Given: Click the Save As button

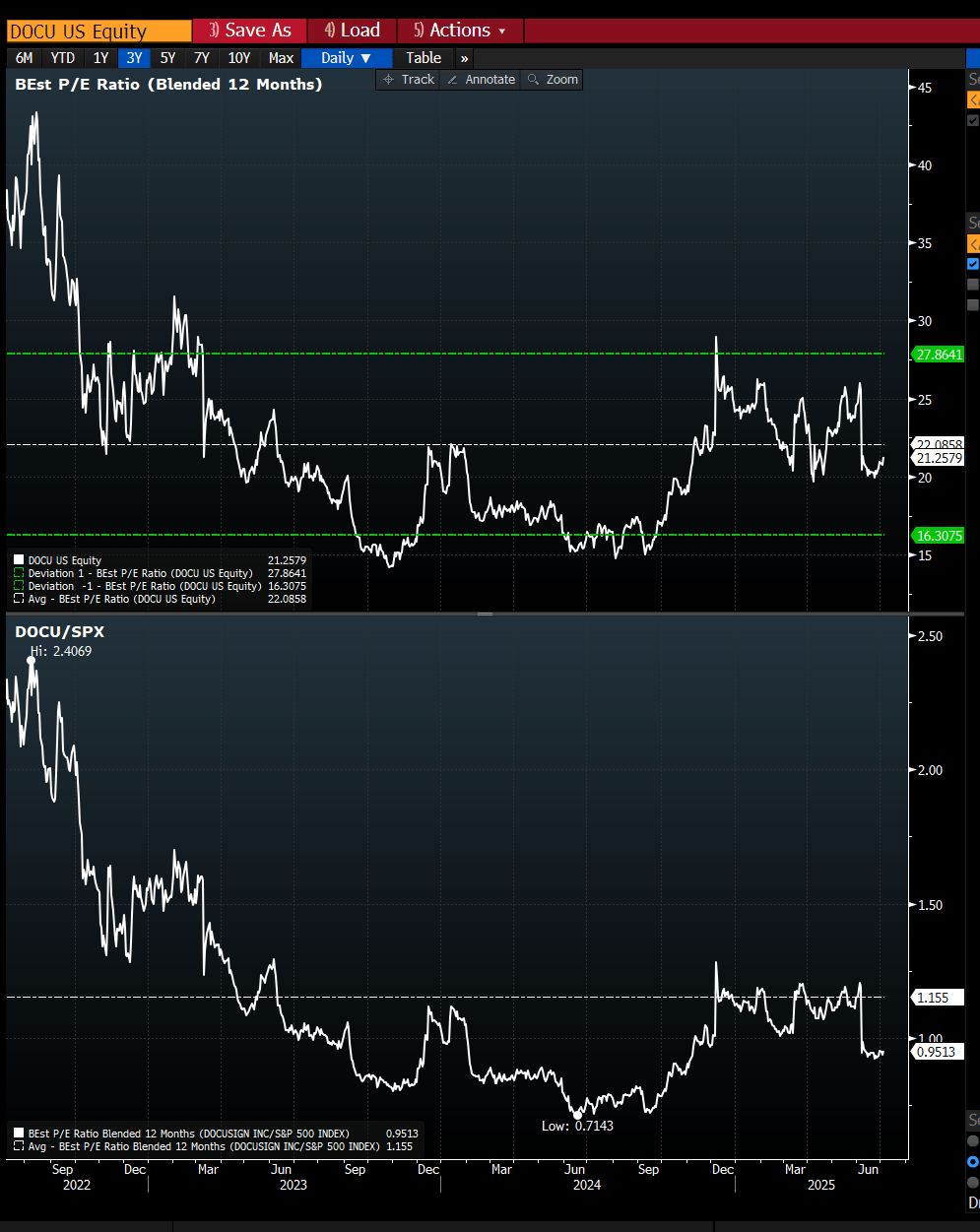Looking at the screenshot, I should (x=249, y=31).
